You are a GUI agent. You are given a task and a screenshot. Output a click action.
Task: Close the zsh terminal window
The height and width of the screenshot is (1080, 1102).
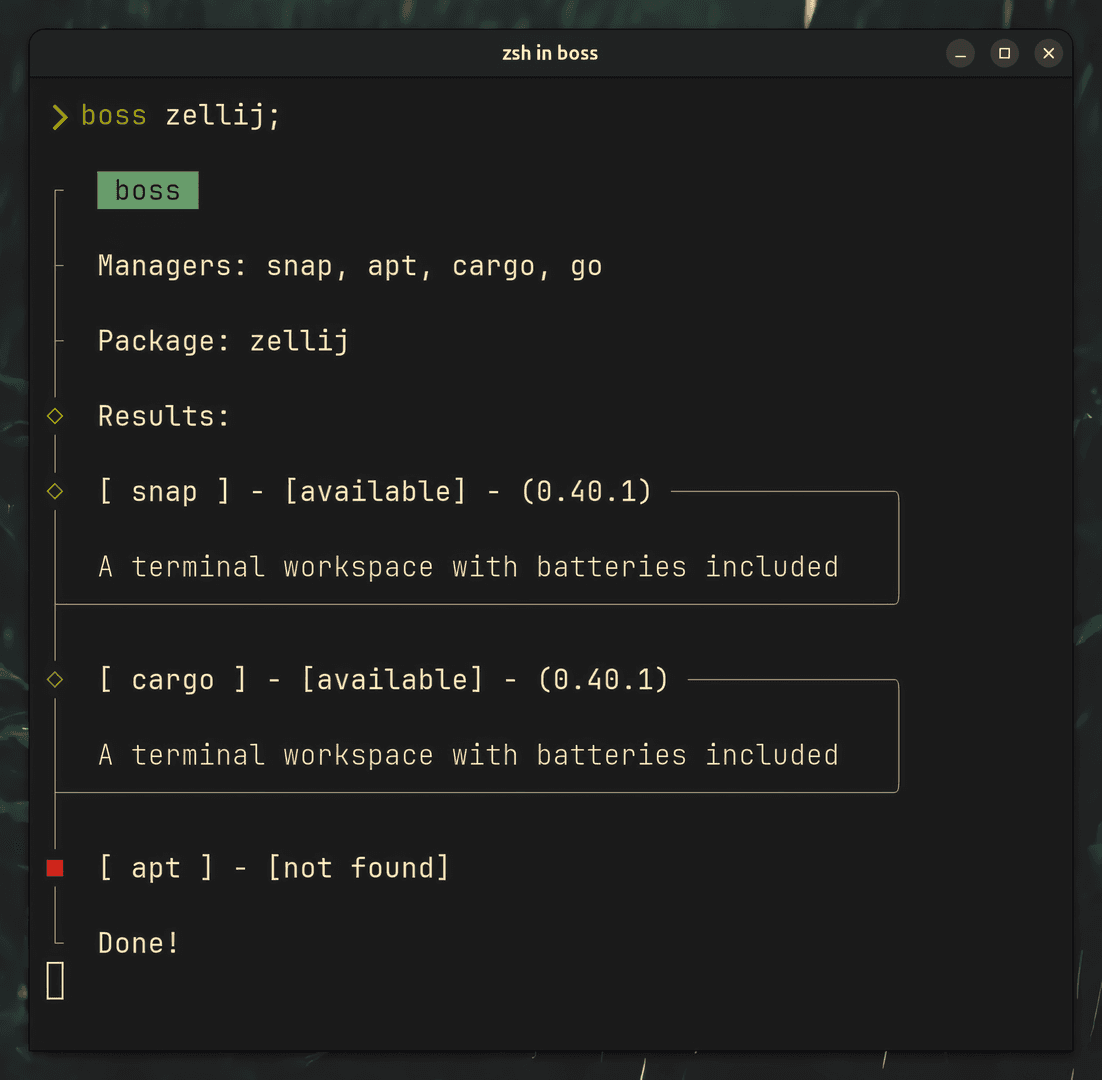[x=1048, y=54]
